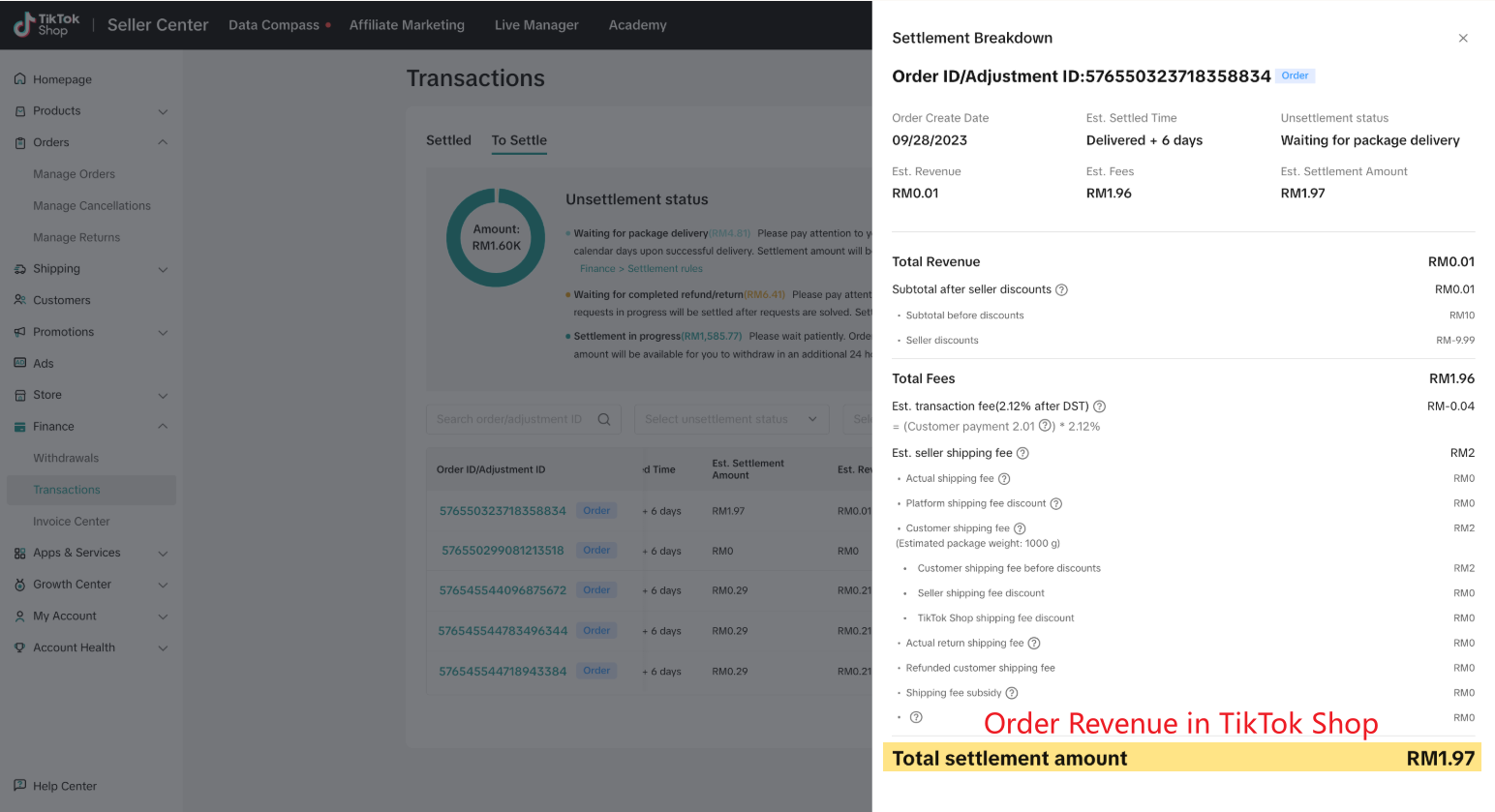
Task: Expand the Apps & Services chevron
Action: [x=163, y=554]
